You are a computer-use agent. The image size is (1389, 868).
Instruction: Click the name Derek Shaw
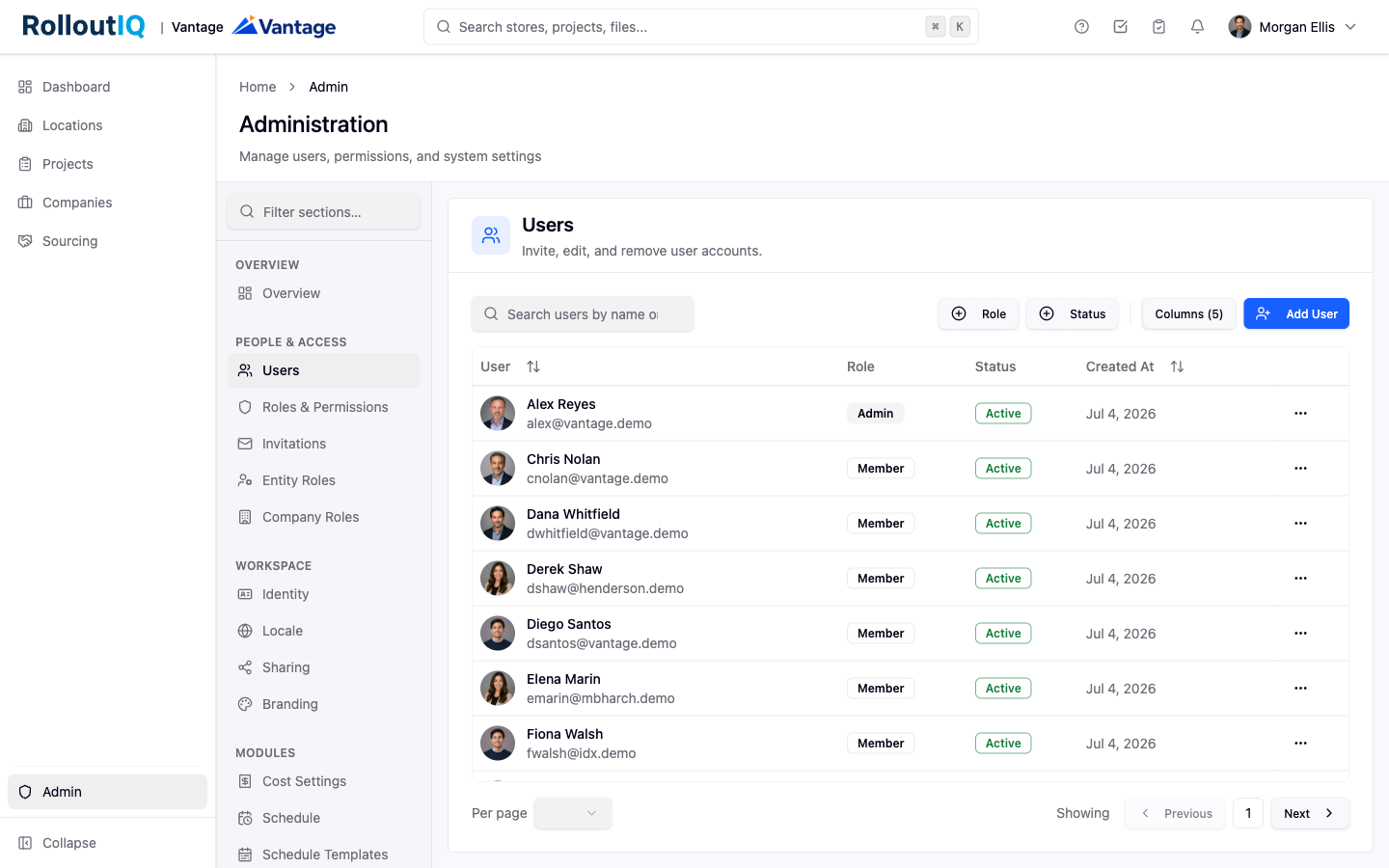coord(564,569)
